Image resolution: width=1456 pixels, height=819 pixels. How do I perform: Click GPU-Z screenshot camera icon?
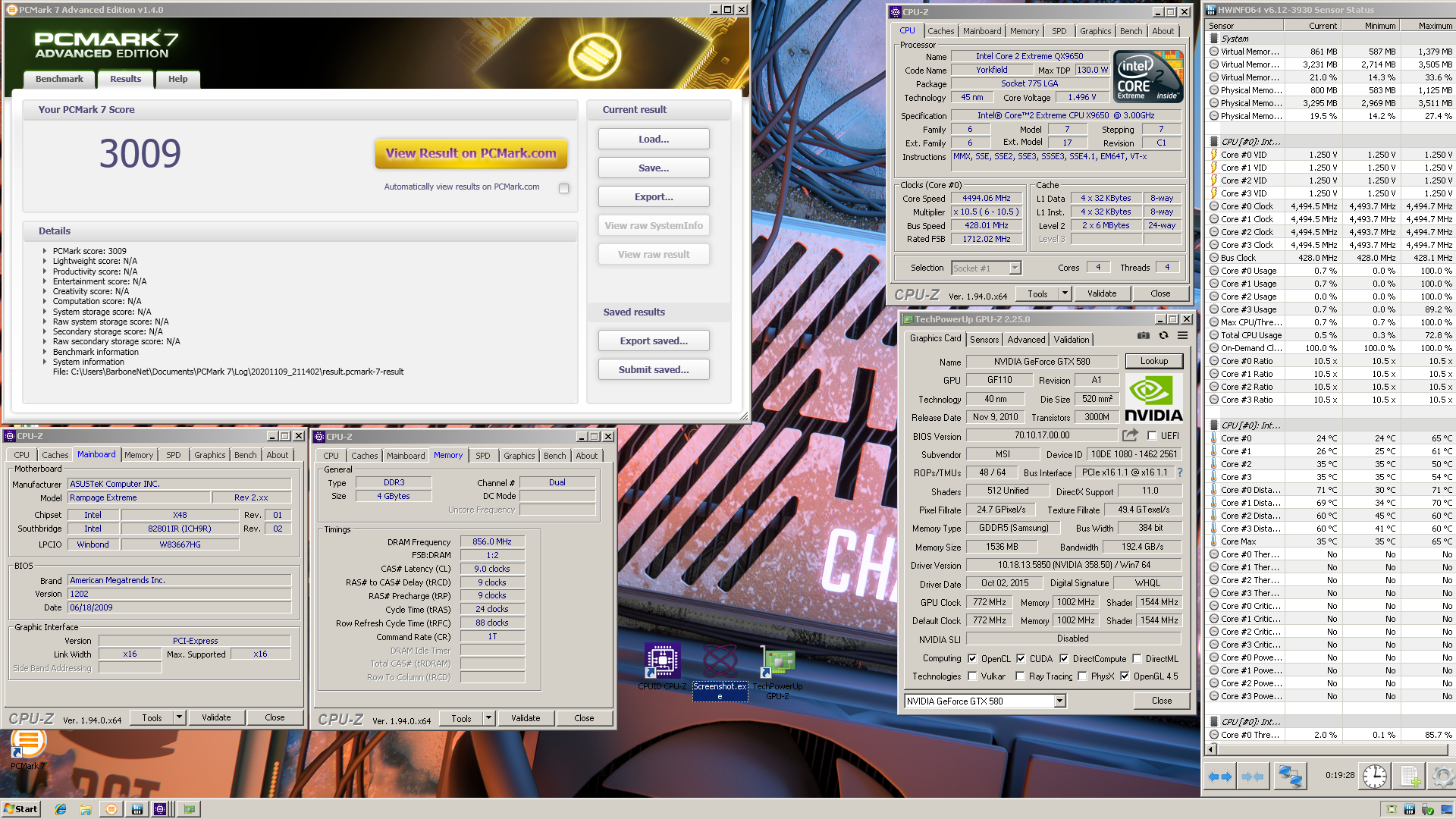[1143, 335]
